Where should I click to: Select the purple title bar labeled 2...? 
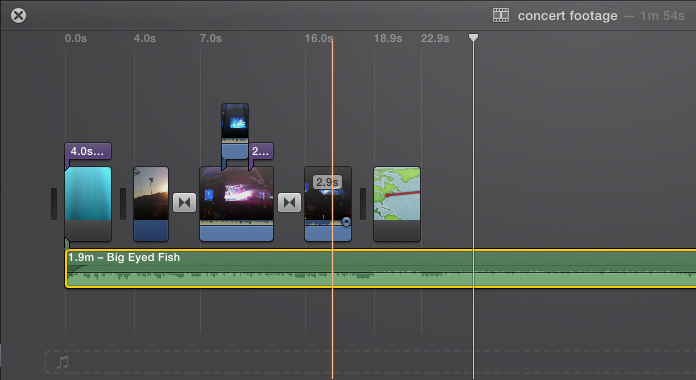click(261, 151)
